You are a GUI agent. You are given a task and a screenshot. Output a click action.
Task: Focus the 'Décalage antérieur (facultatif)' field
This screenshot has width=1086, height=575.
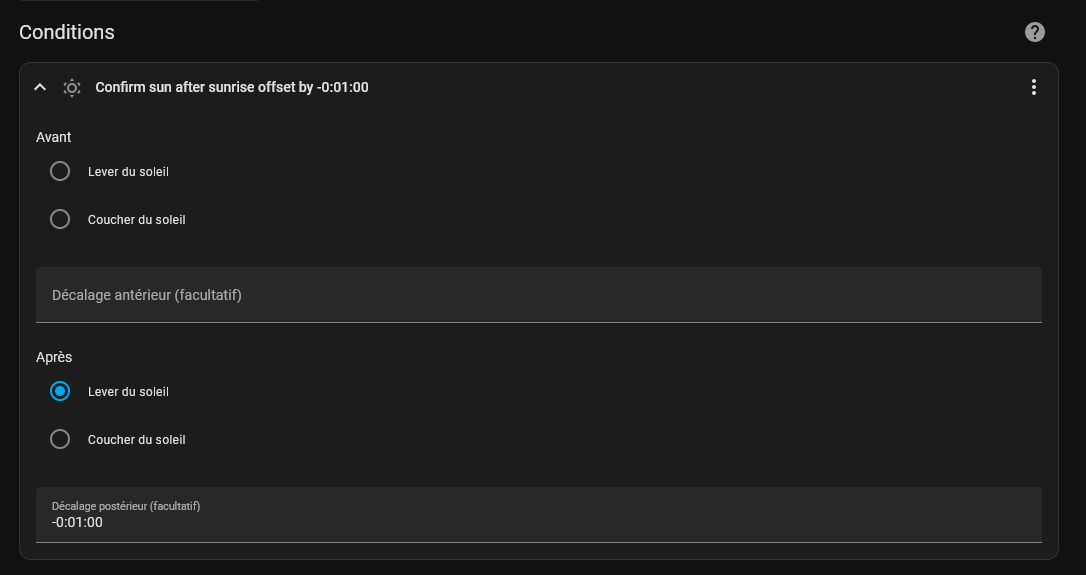538,295
